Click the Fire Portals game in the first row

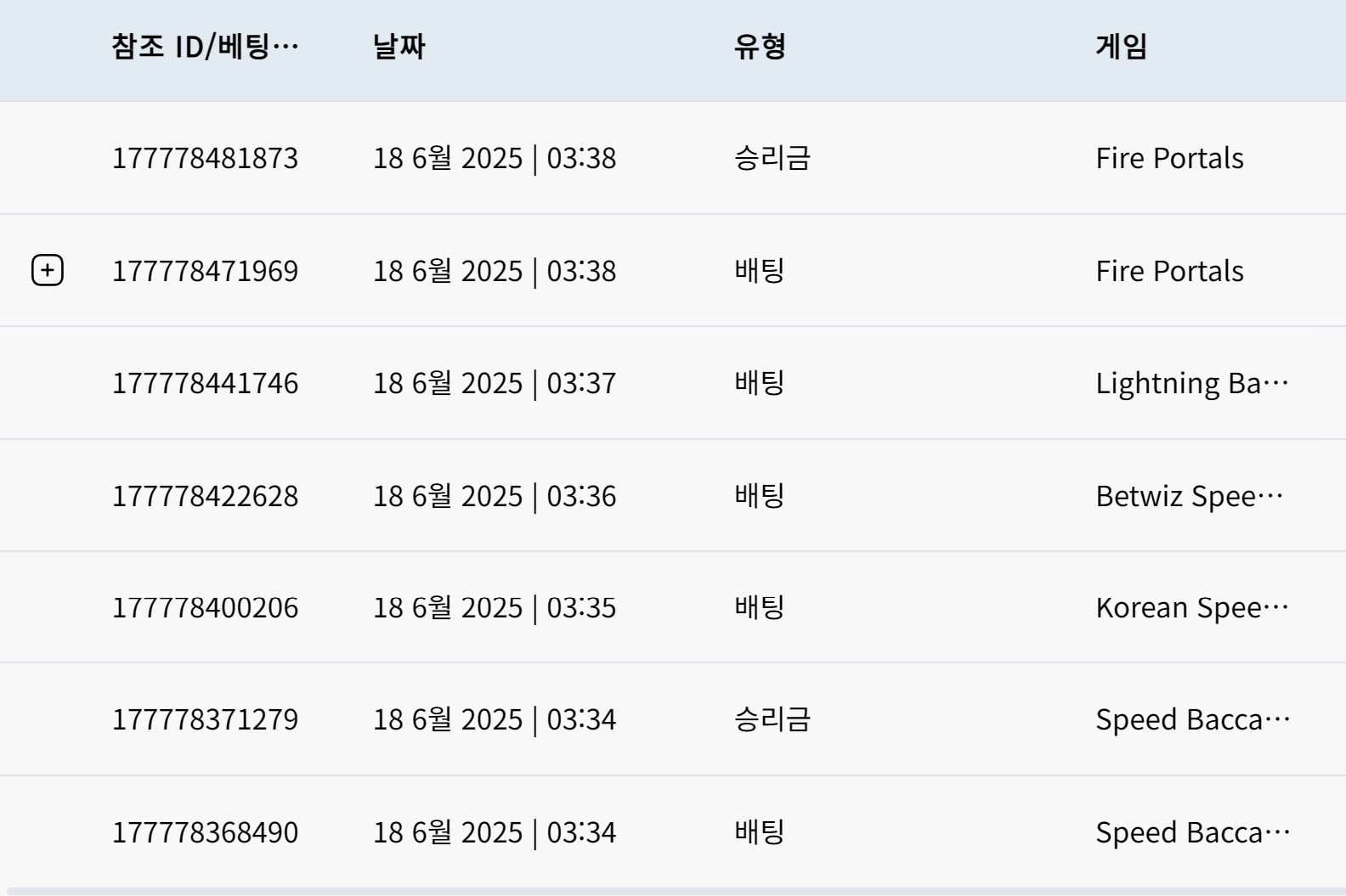[x=1169, y=158]
